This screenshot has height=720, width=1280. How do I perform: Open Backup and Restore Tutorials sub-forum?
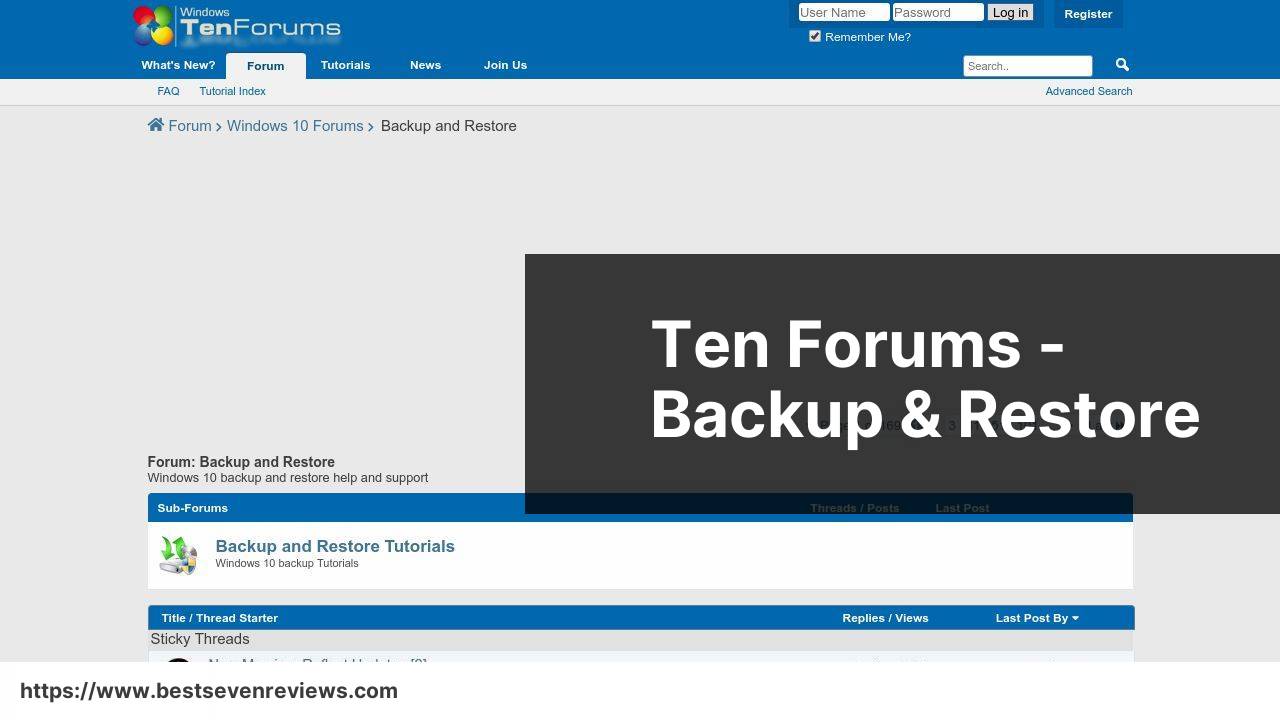pos(335,546)
